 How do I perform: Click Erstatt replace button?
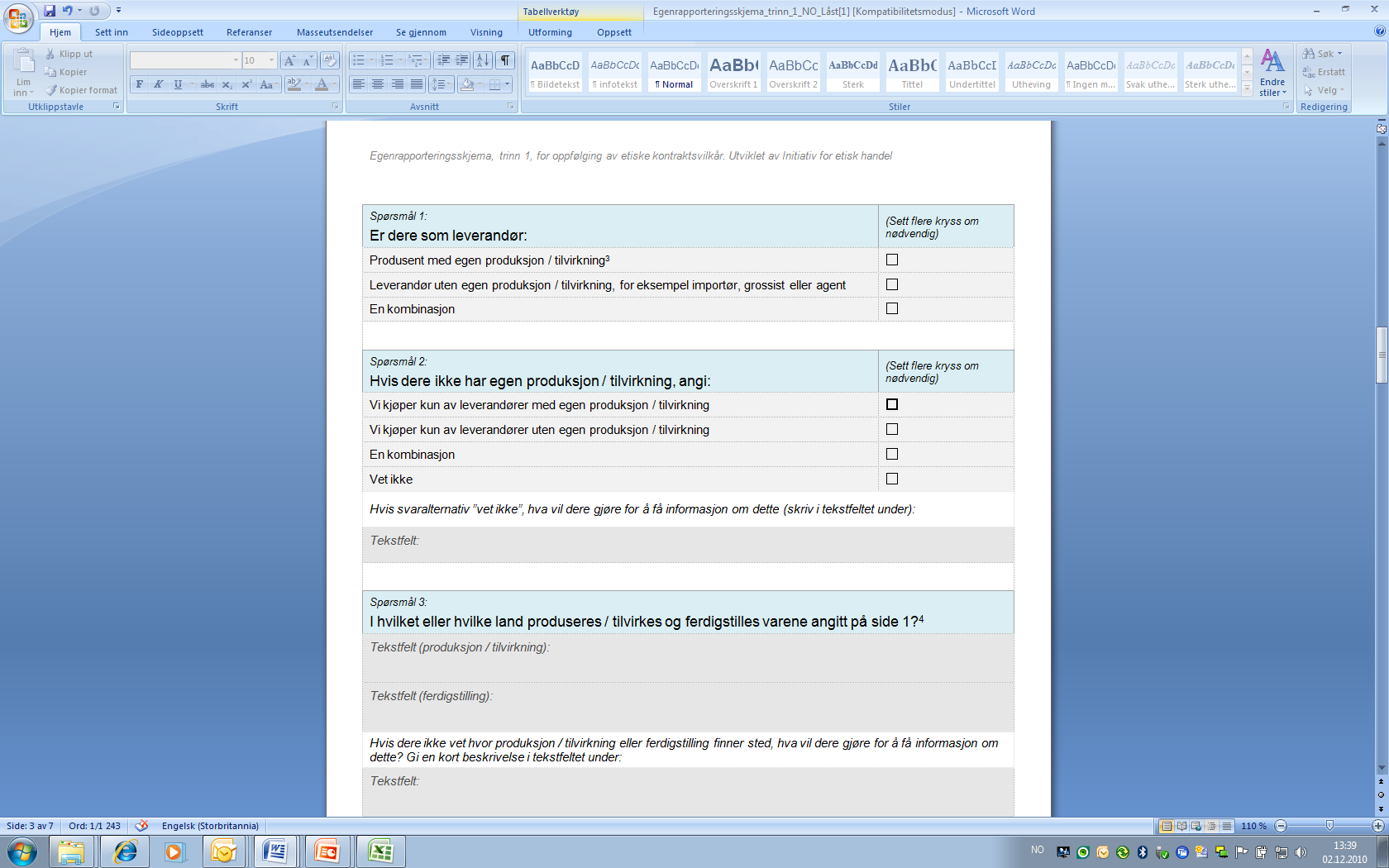point(1324,72)
